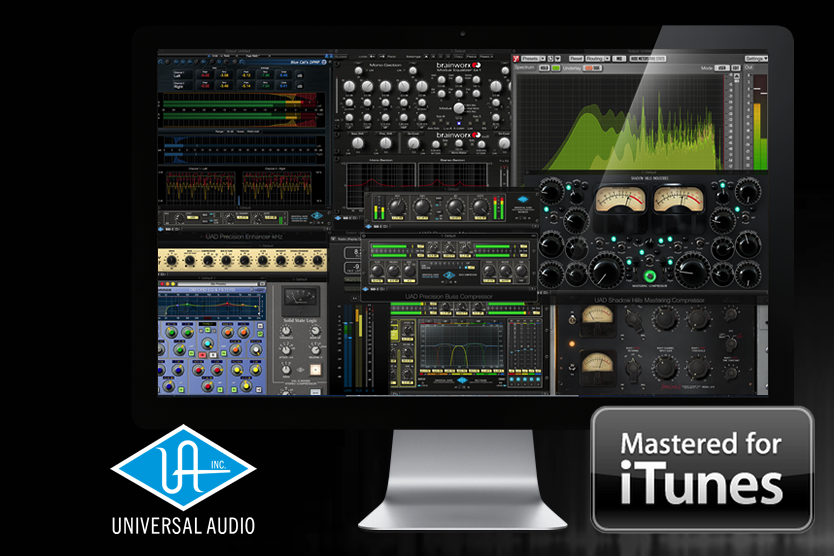The image size is (834, 556).
Task: Open the Settings dropdown in the spectrum analyzer
Action: 756,59
